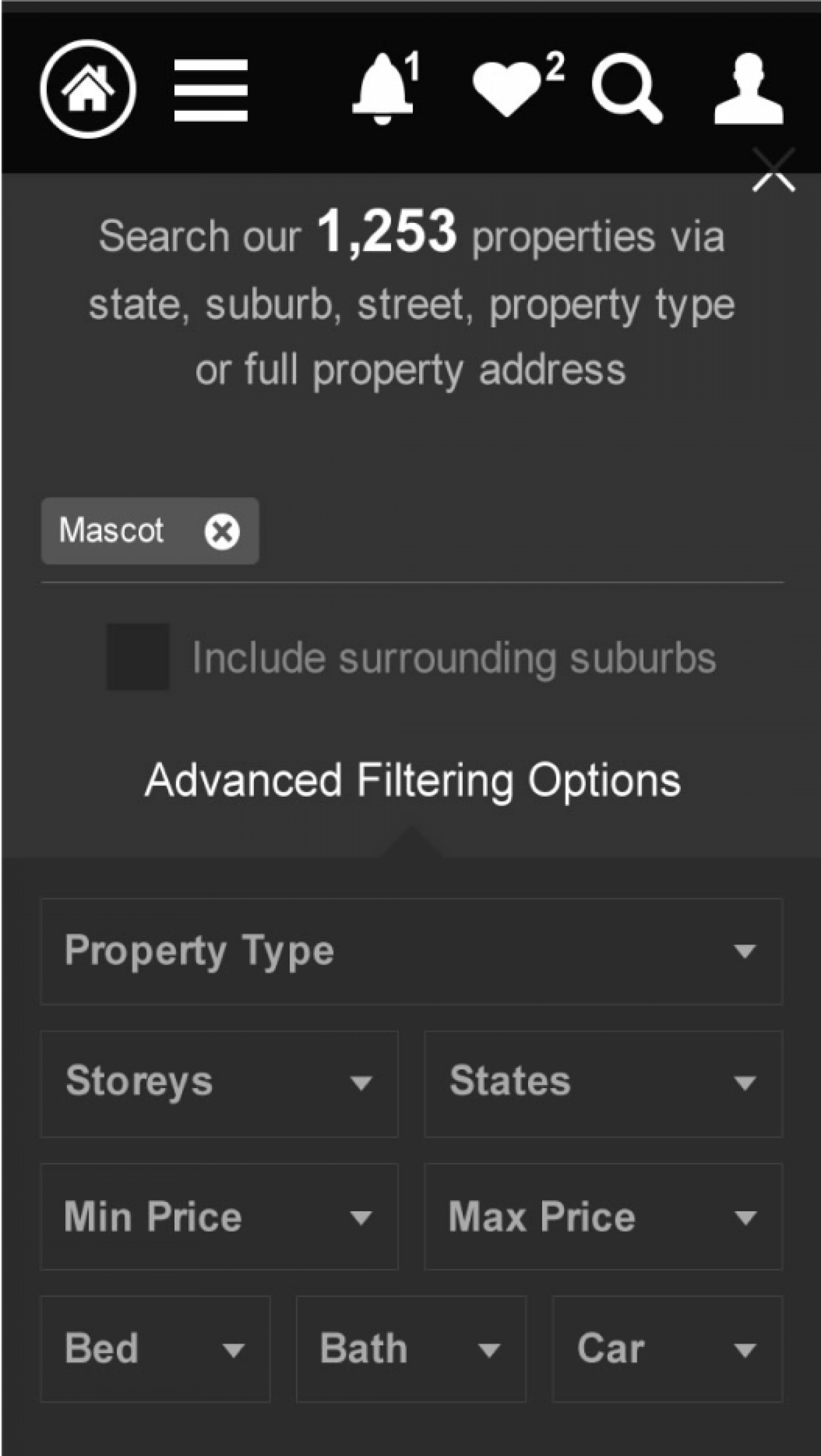Click the Mascot suburb tag label
The image size is (821, 1456).
[111, 531]
